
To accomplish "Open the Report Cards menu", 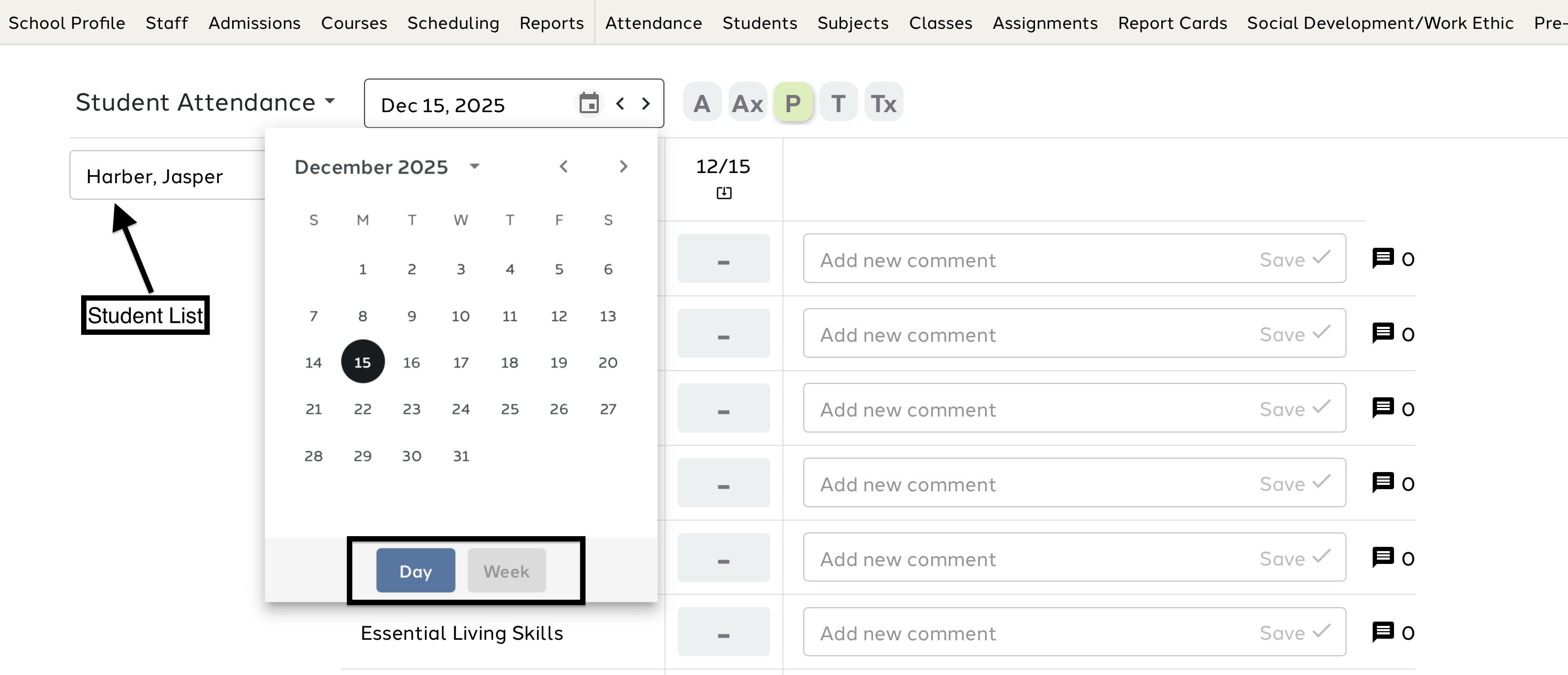I will [x=1172, y=23].
